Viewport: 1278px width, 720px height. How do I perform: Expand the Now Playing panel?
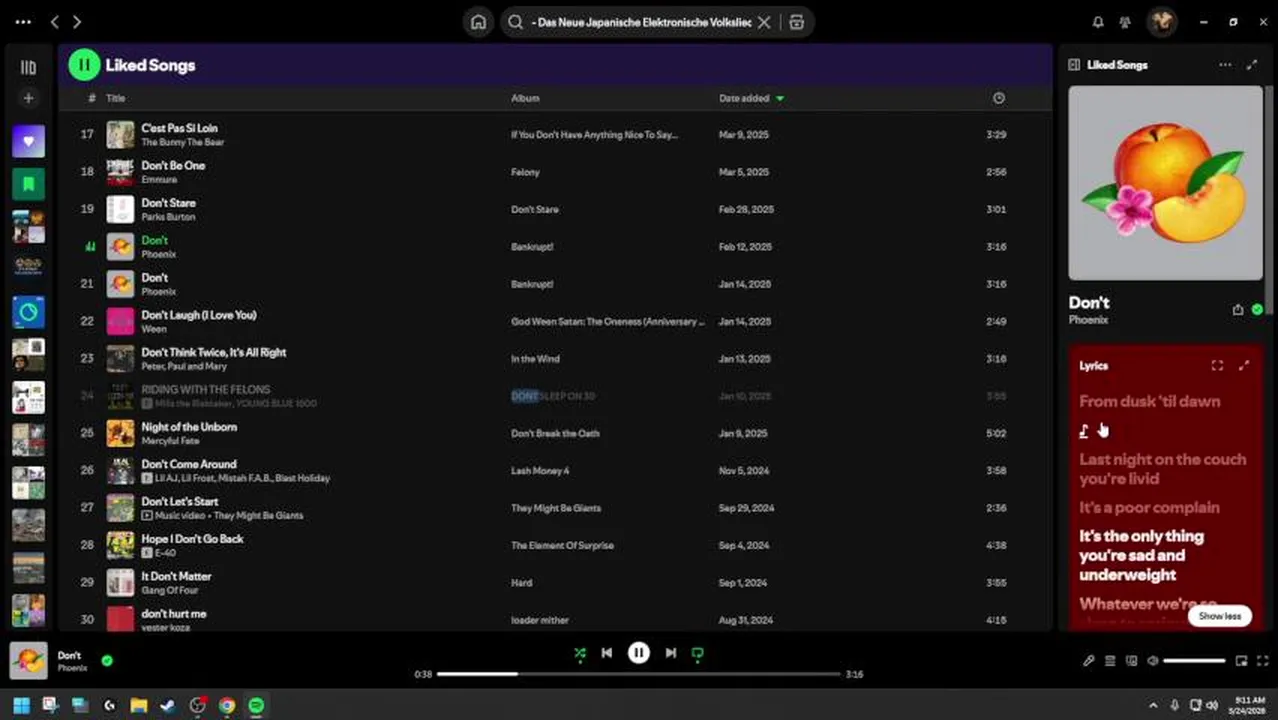pos(1252,65)
